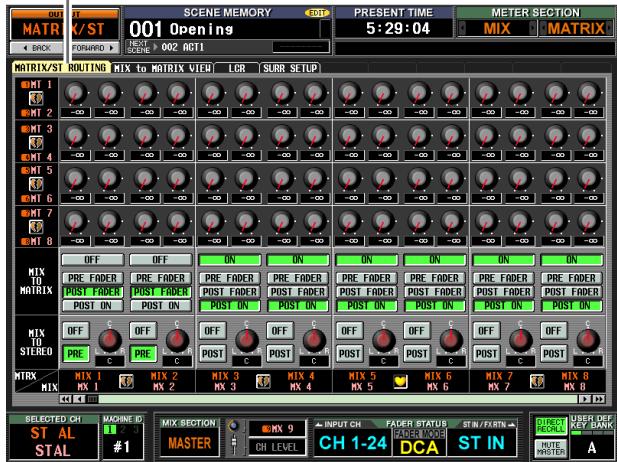The width and height of the screenshot is (617, 462).
Task: Click the EDIT indicator in SCENE MEMORY
Action: pos(317,13)
